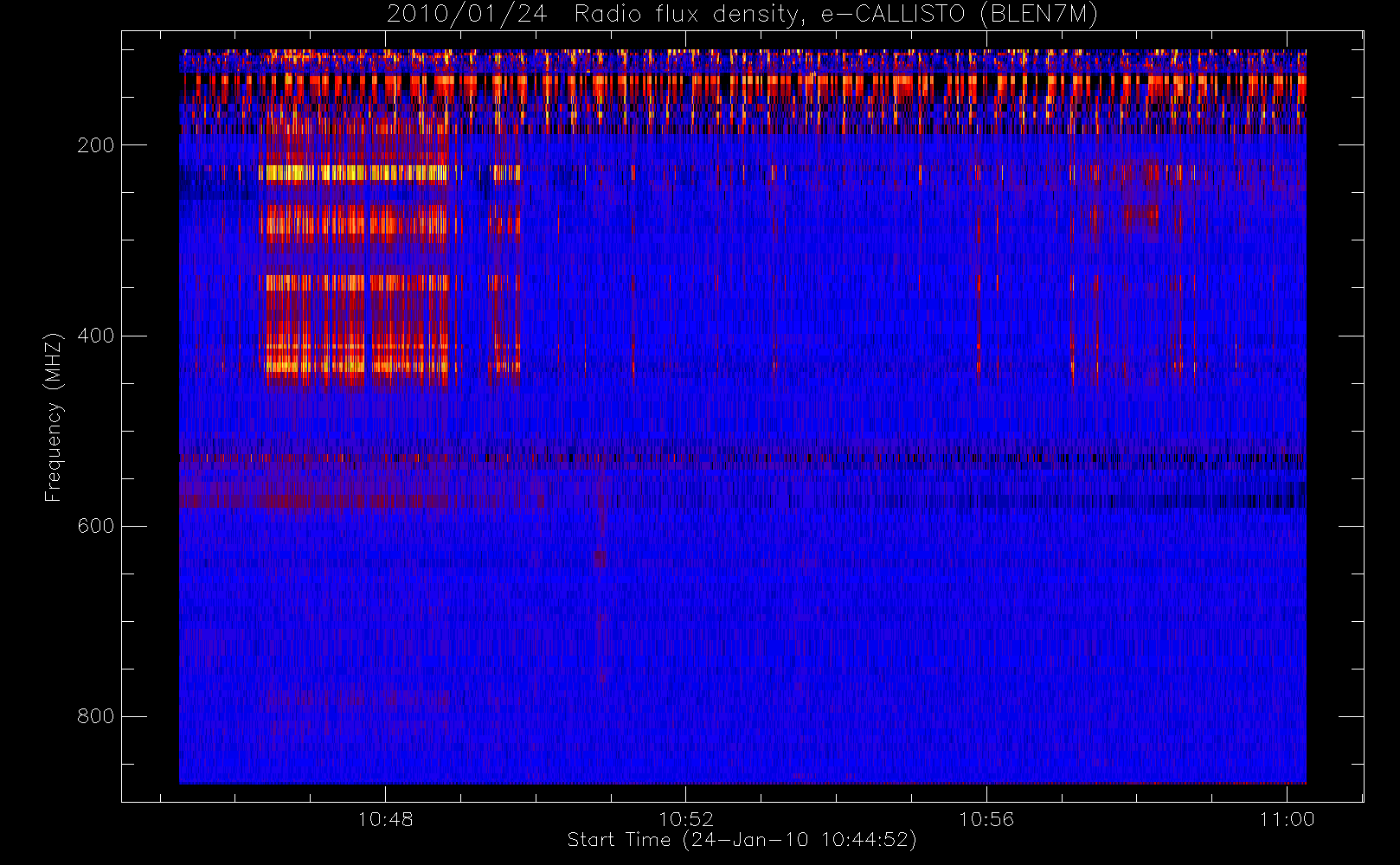Click the plot title '2010/01/24 Radio flux density, e-CALLISTO (BLEN7M)'

[742, 14]
